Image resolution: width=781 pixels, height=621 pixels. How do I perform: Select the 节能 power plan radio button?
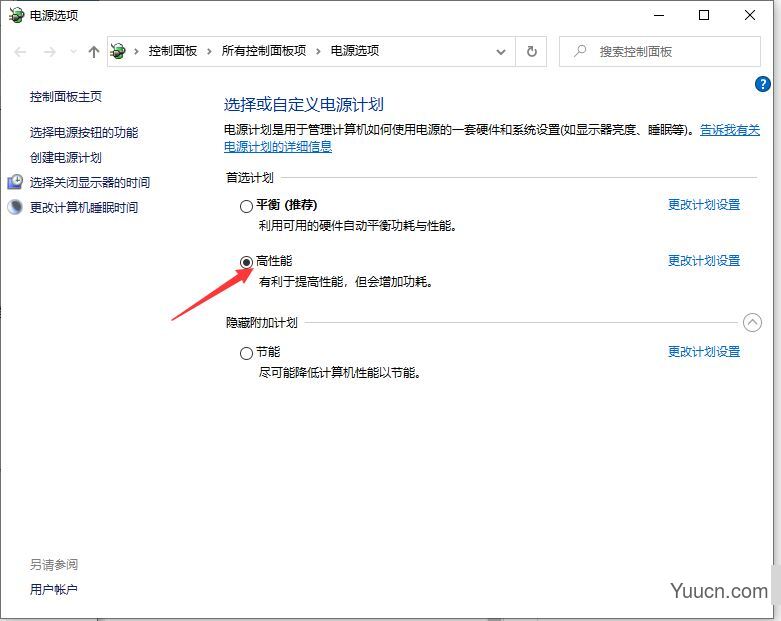click(246, 353)
